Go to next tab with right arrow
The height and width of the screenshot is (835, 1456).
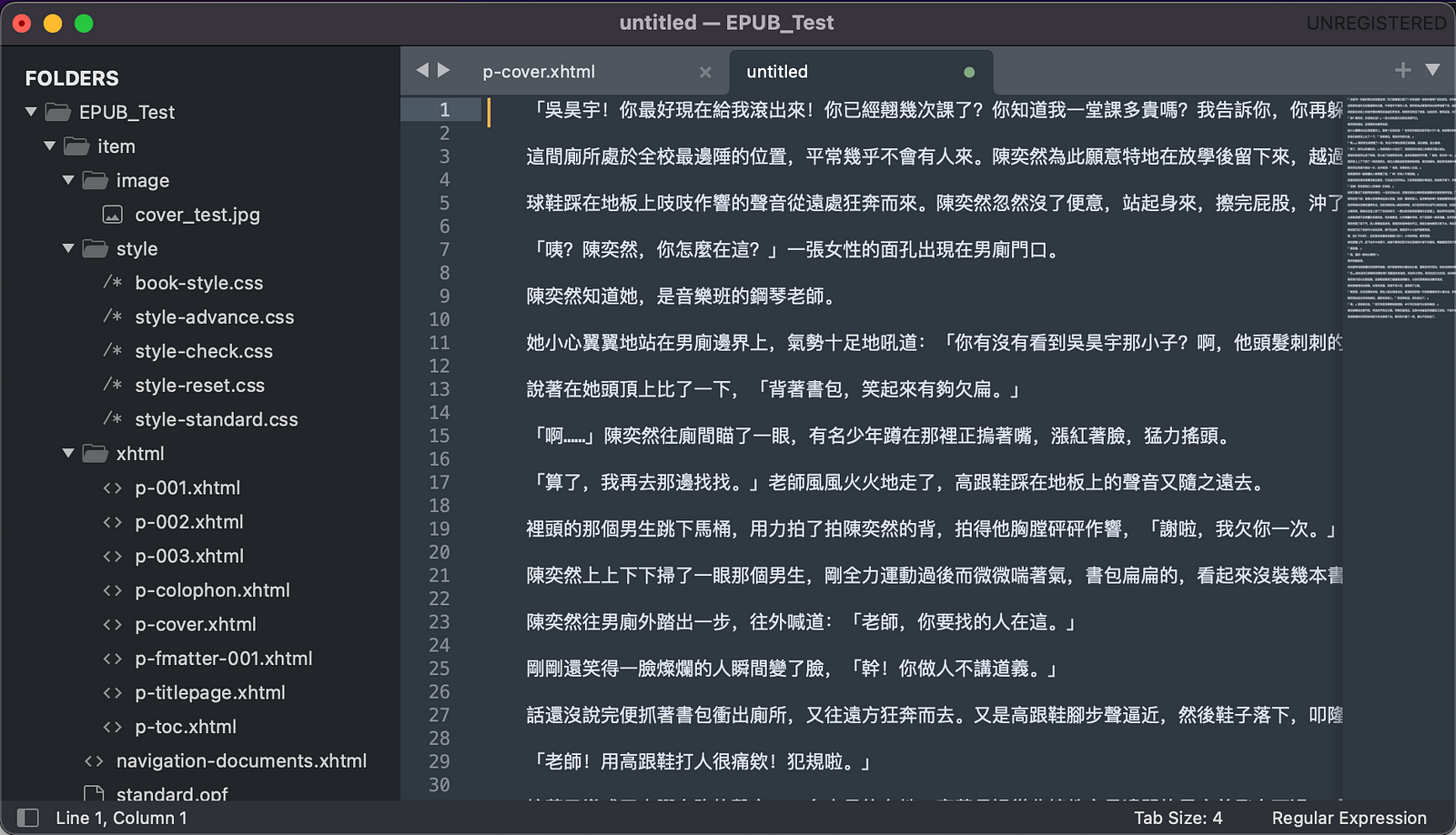444,70
